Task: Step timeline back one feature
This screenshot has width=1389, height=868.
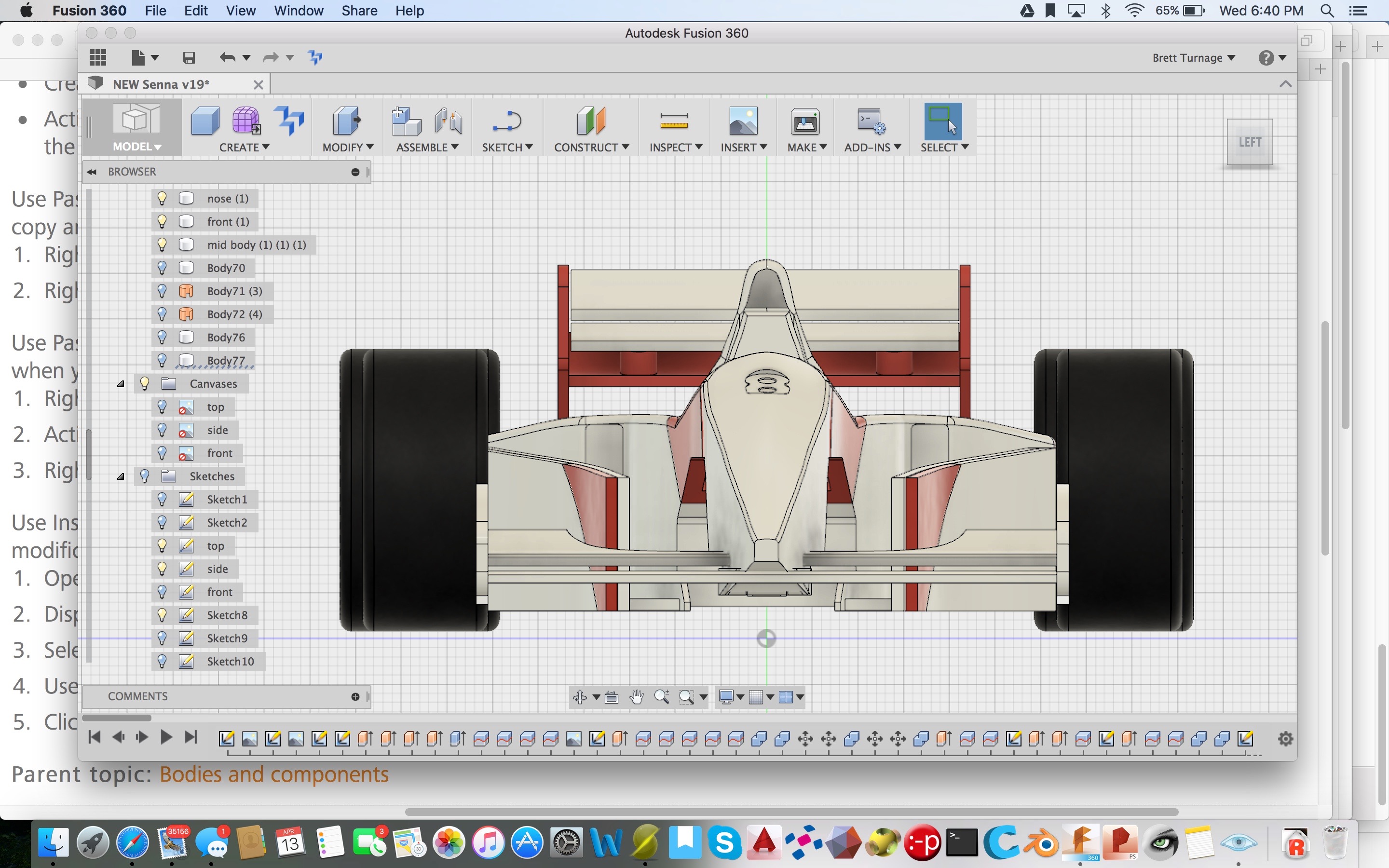Action: [118, 737]
